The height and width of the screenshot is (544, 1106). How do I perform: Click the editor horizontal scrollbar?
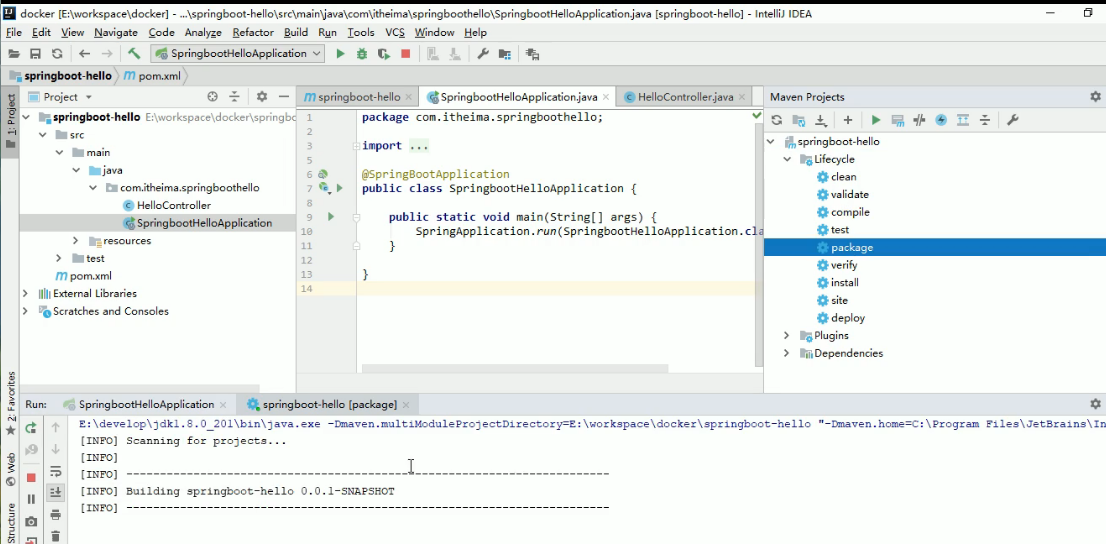point(514,368)
